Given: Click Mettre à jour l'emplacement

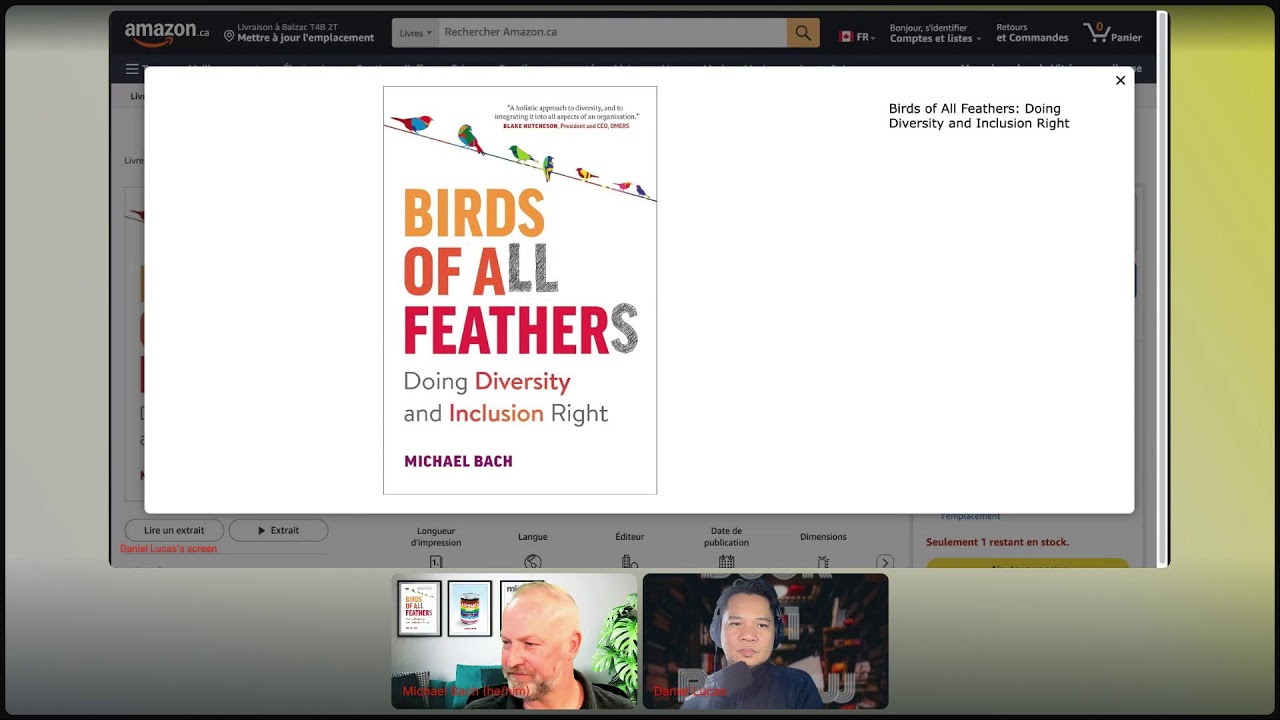Looking at the screenshot, I should coord(306,38).
